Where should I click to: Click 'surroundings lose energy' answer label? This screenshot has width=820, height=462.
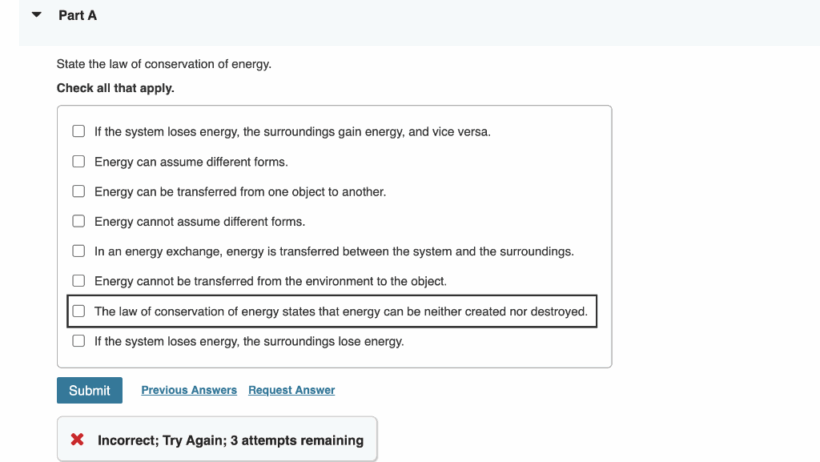[249, 341]
